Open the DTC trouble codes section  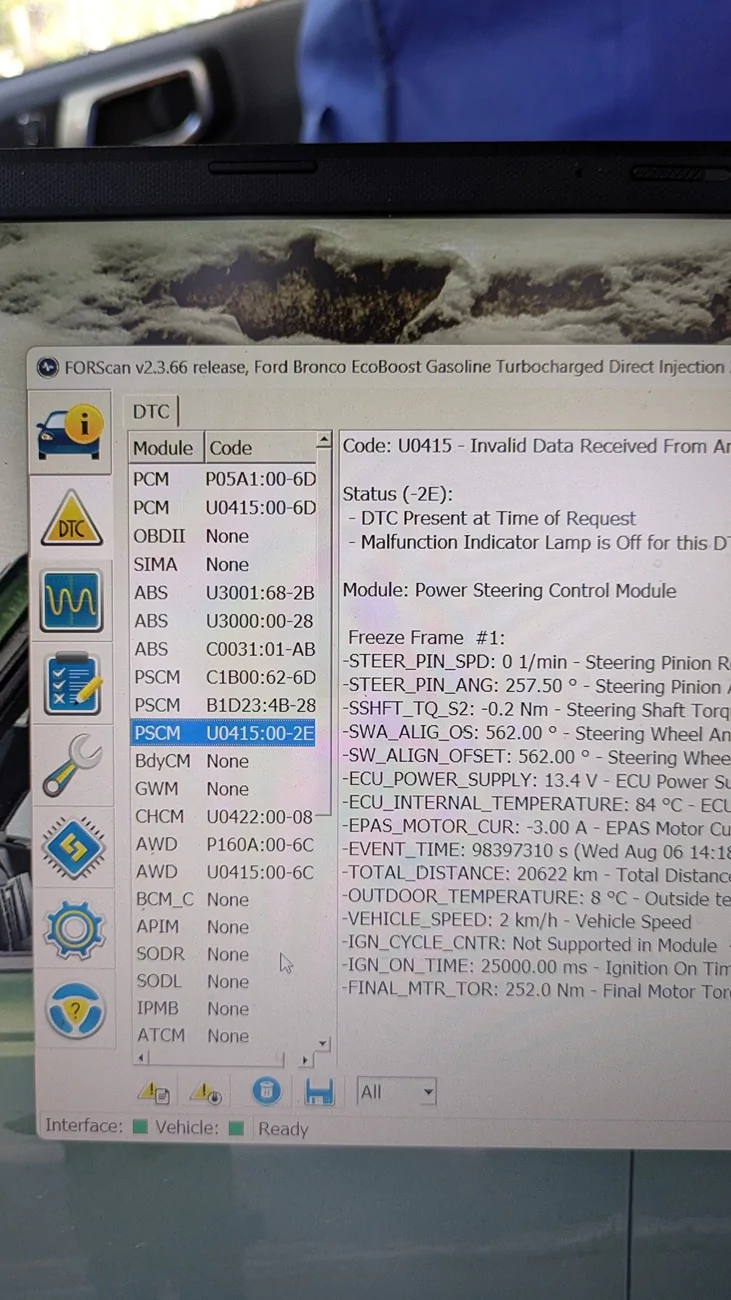click(71, 518)
